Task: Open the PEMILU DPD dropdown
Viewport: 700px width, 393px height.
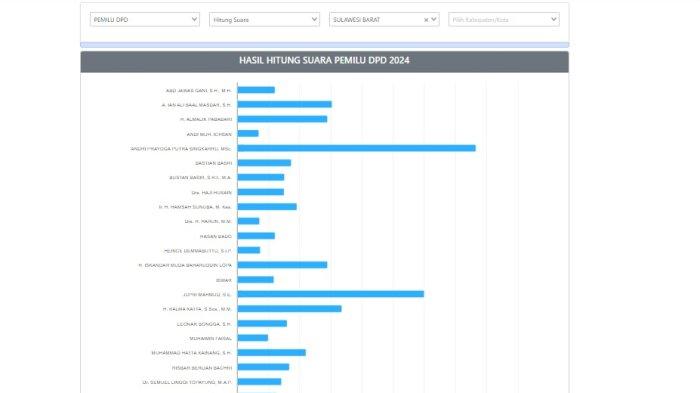Action: (145, 19)
